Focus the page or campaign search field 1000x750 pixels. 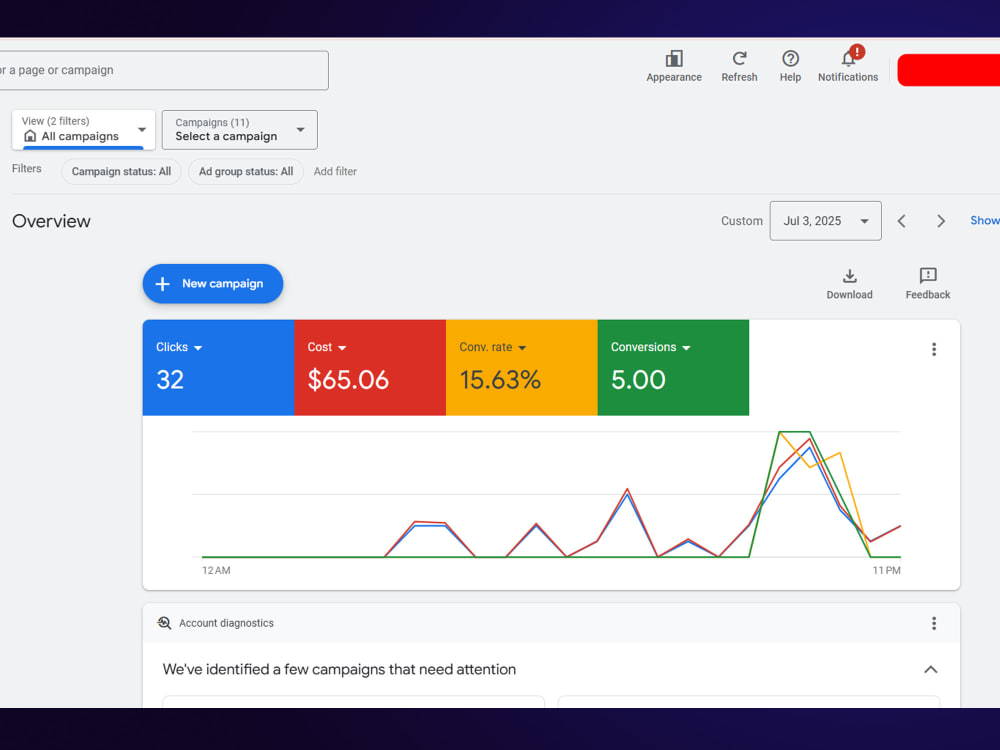pos(163,70)
